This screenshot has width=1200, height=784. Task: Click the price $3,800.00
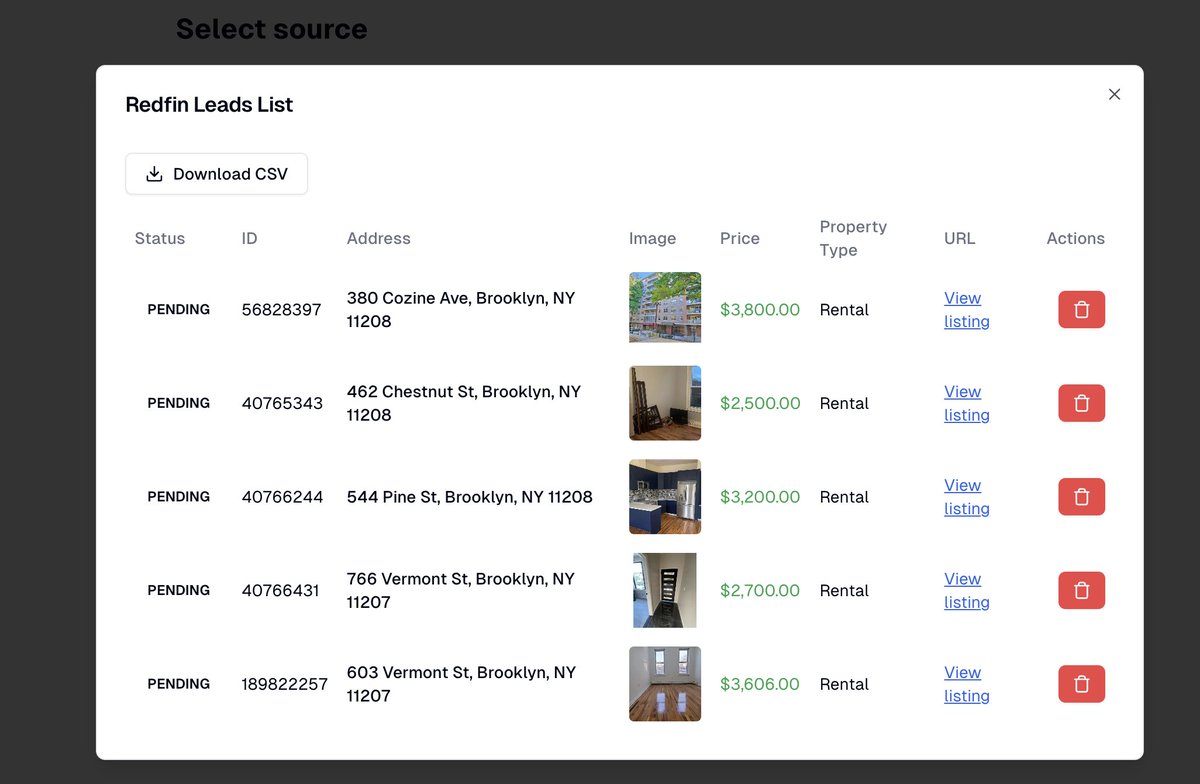[x=760, y=310]
